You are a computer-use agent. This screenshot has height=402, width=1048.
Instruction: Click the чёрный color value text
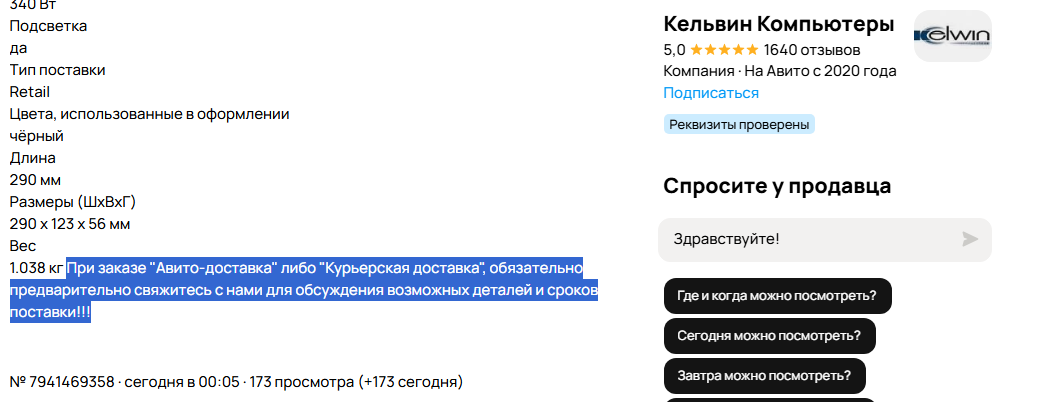[x=37, y=136]
